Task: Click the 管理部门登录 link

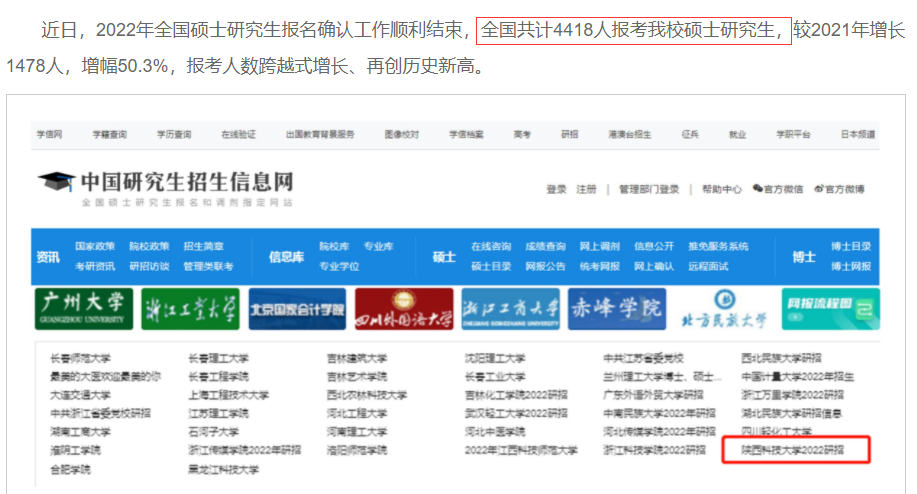Action: 649,189
